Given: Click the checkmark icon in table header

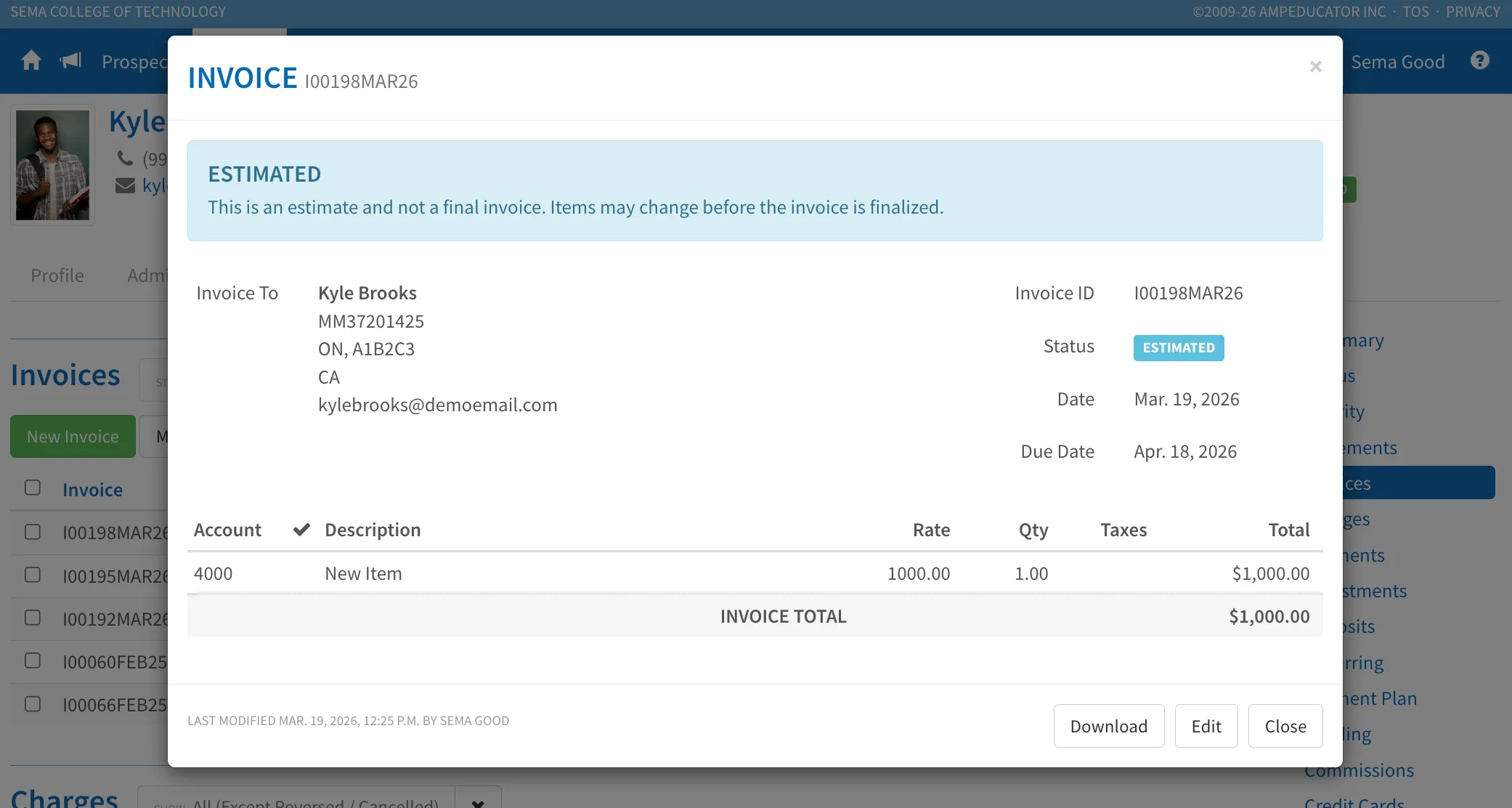Looking at the screenshot, I should coord(301,530).
